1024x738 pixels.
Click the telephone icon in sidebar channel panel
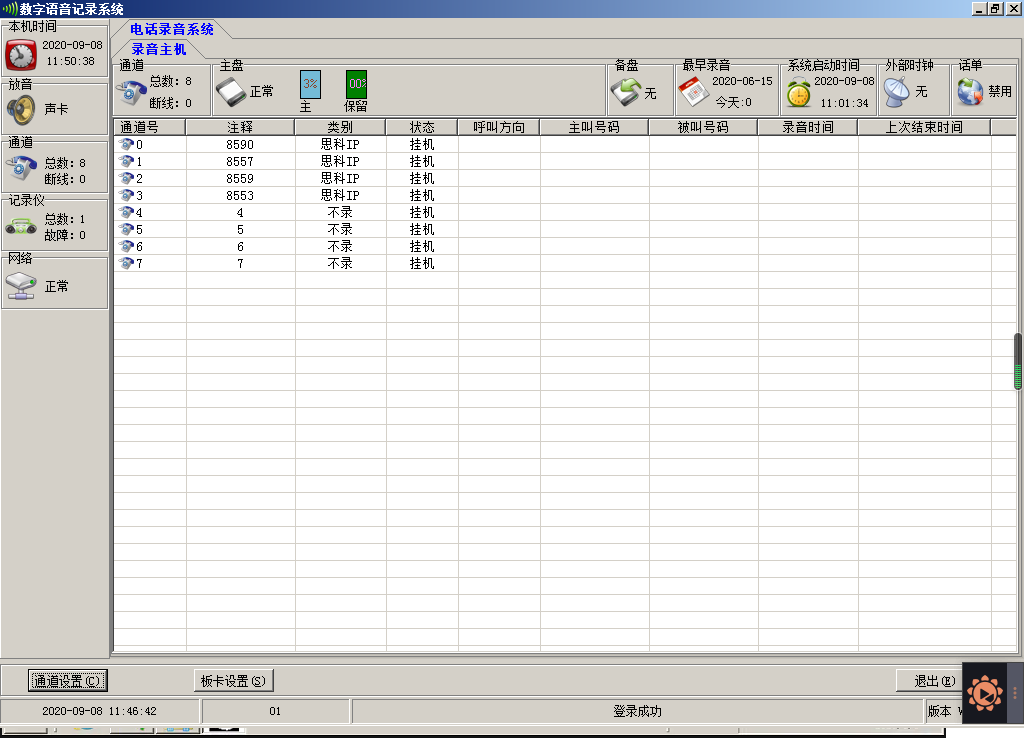point(21,169)
